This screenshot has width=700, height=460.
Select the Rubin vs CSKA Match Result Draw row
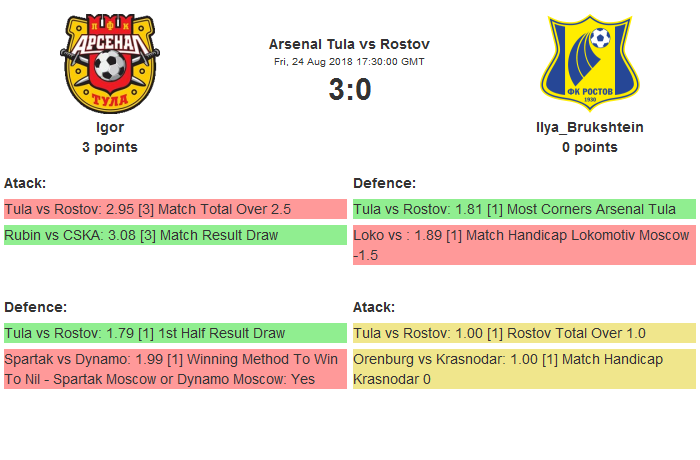[x=174, y=235]
